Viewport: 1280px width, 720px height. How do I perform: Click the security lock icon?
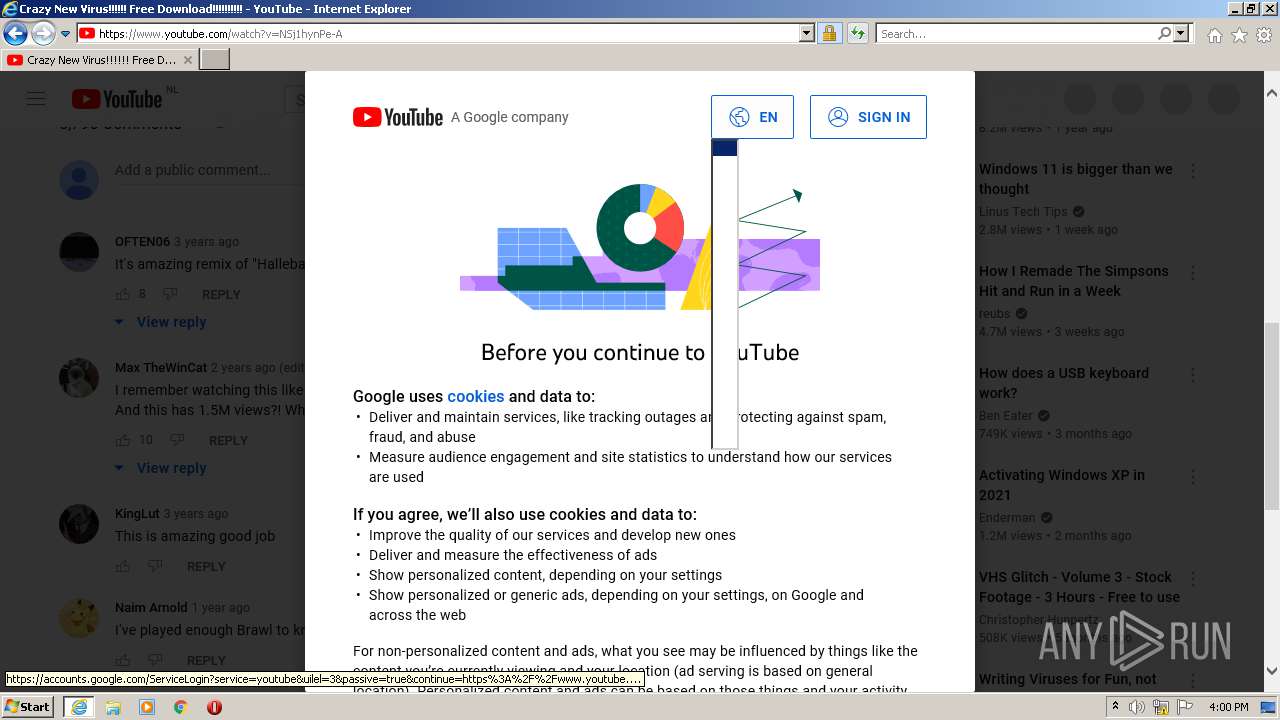pyautogui.click(x=829, y=34)
